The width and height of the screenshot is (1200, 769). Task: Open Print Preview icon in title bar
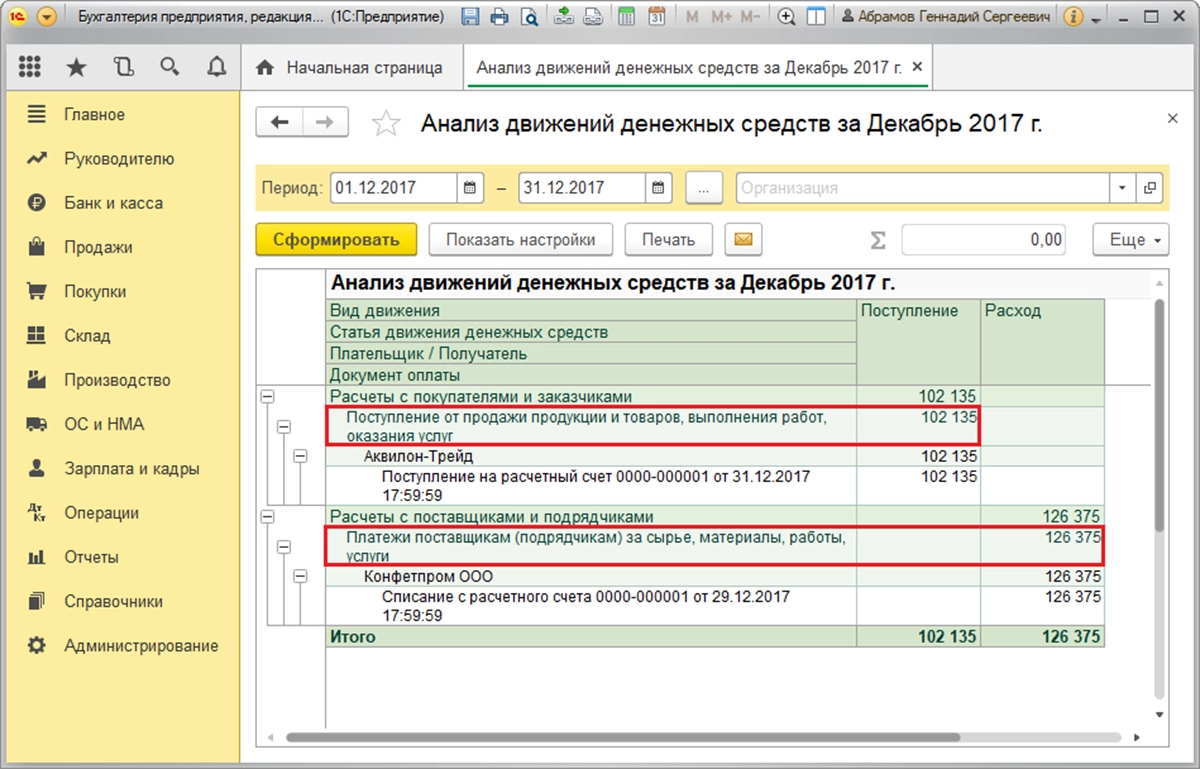529,17
